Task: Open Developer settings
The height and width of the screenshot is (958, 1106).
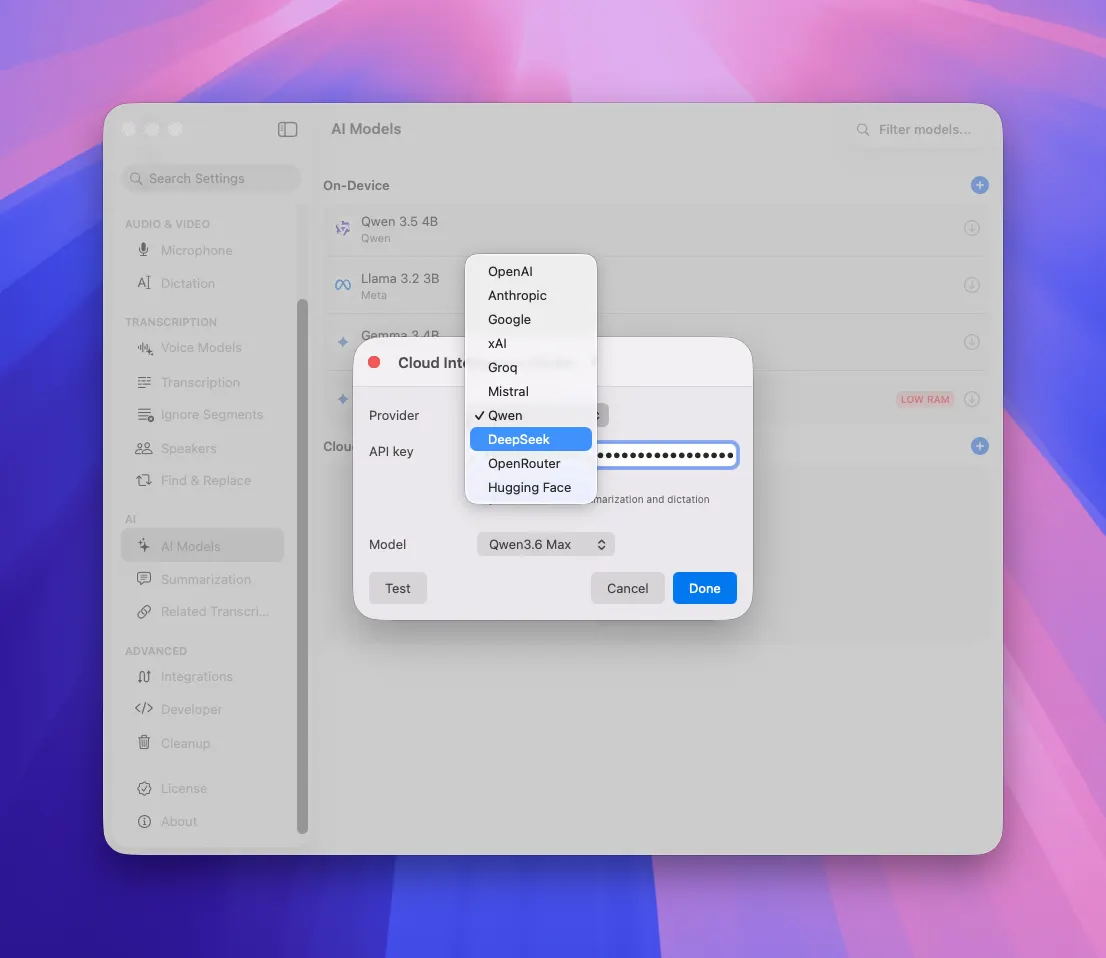Action: click(x=202, y=709)
